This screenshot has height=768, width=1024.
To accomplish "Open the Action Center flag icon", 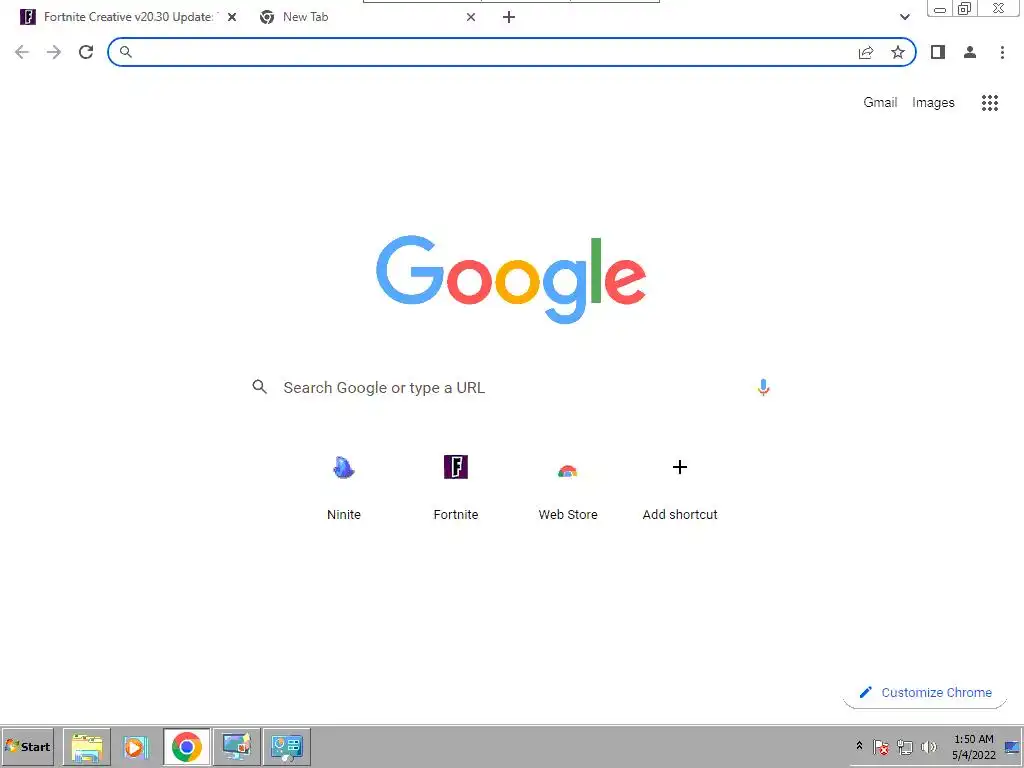I will [x=881, y=746].
